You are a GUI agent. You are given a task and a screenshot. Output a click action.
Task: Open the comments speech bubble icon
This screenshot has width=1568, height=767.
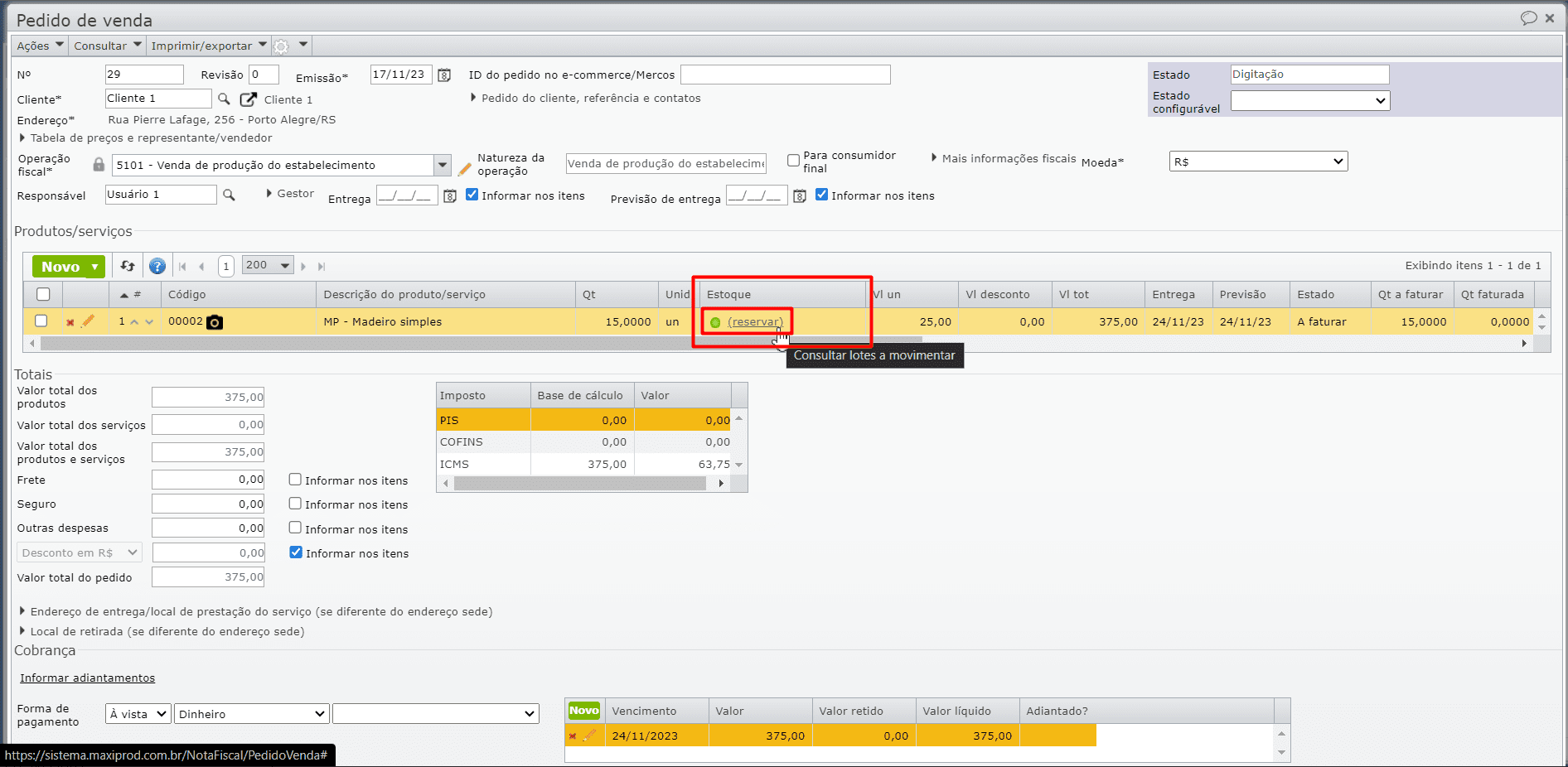coord(1528,18)
